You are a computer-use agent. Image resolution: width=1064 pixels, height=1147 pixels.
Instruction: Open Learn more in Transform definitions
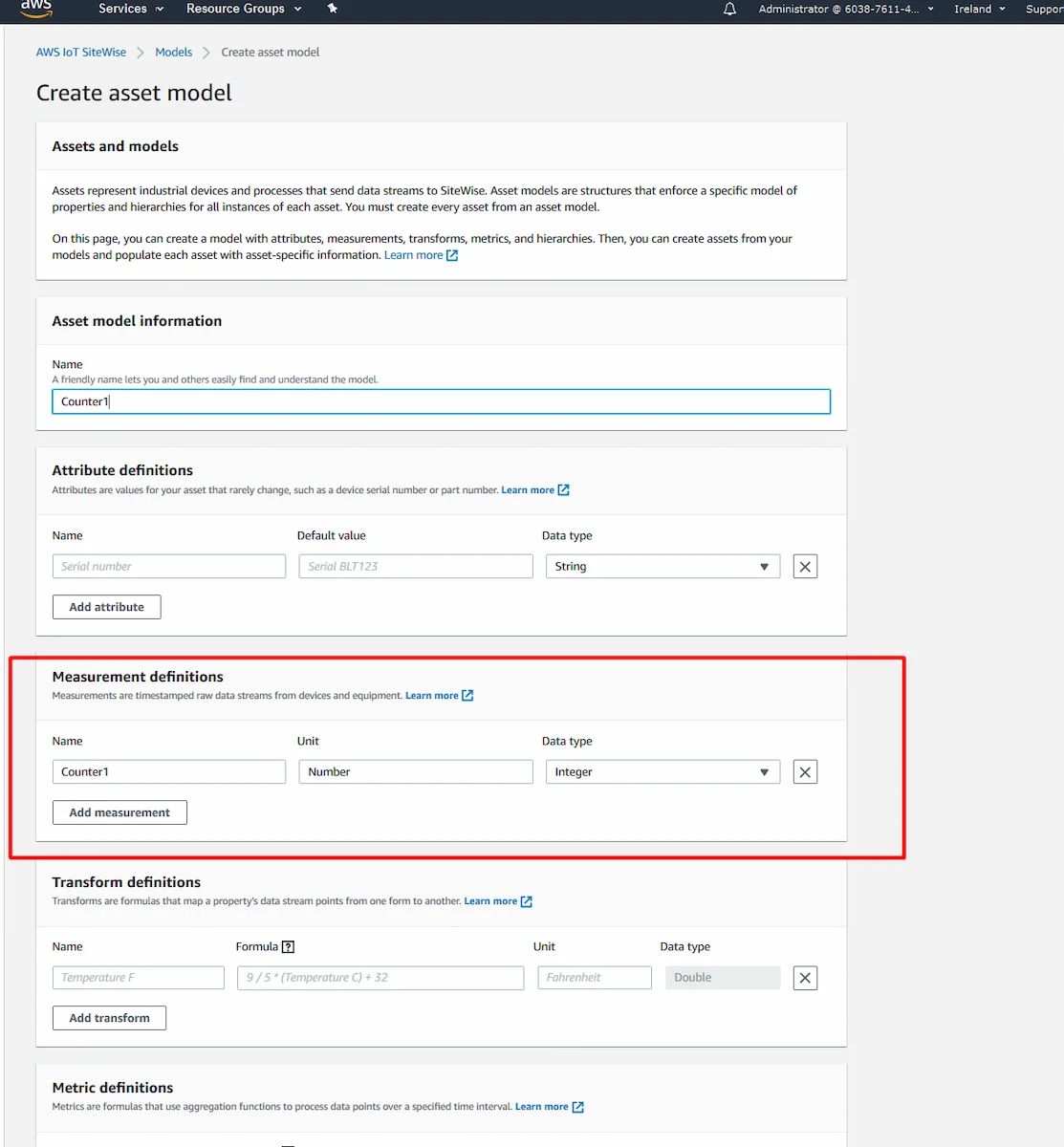tap(490, 901)
